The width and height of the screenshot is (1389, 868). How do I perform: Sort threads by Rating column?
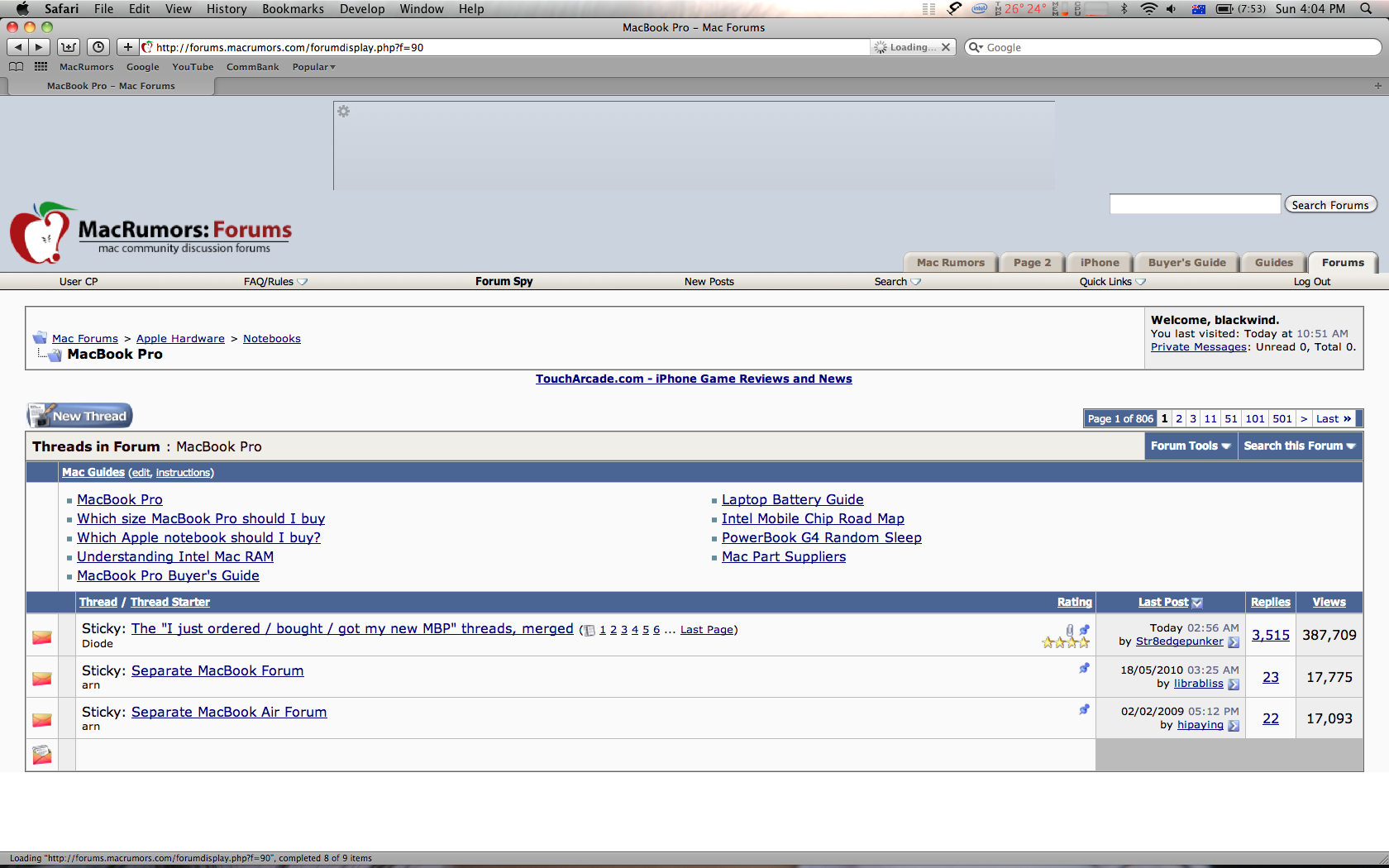pyautogui.click(x=1074, y=603)
